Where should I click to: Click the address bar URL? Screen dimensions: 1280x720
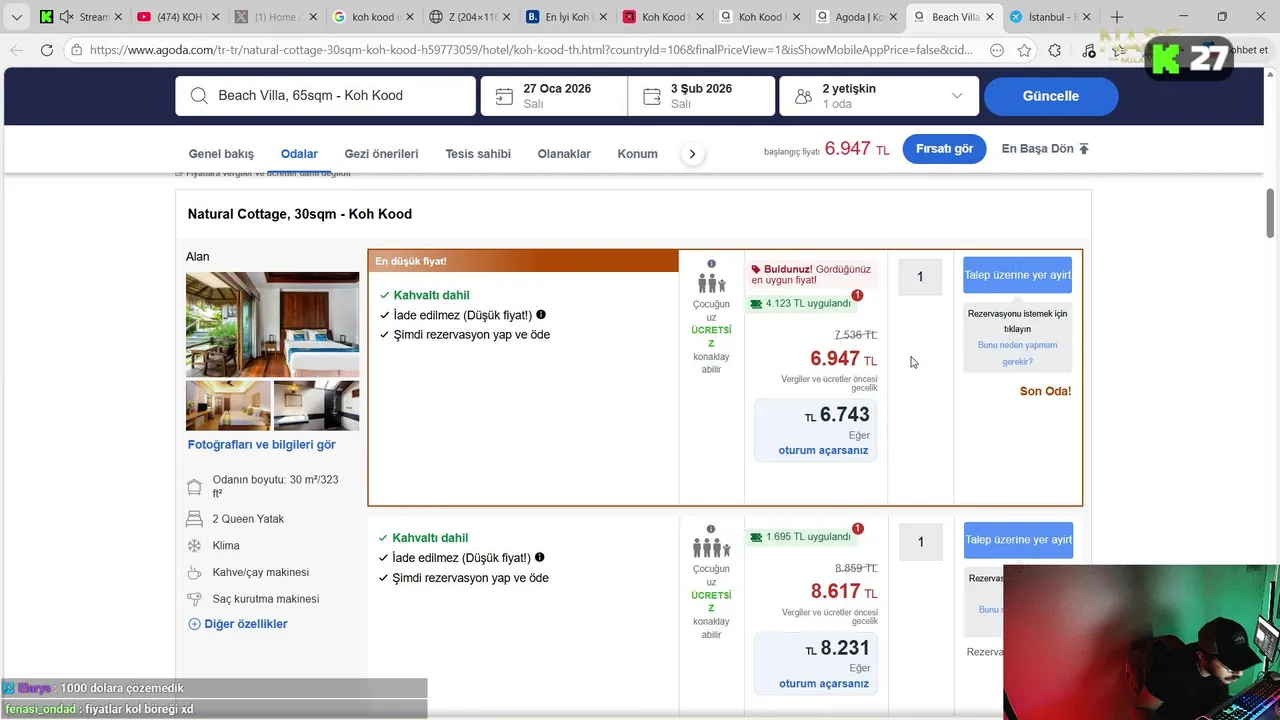530,50
